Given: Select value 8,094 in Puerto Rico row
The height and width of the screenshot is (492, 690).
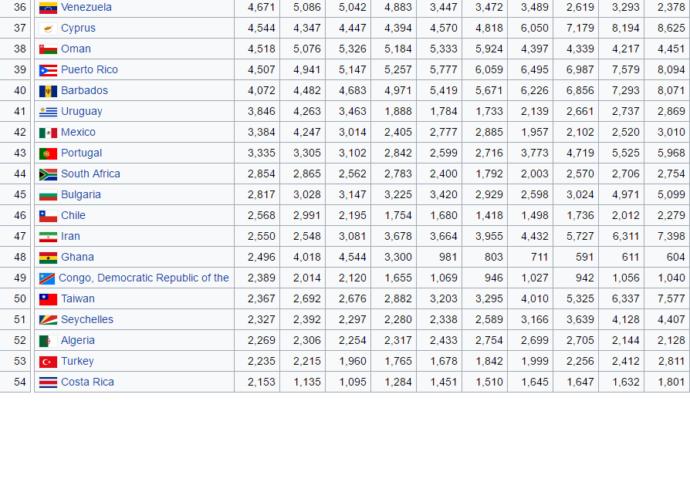Looking at the screenshot, I should 671,70.
